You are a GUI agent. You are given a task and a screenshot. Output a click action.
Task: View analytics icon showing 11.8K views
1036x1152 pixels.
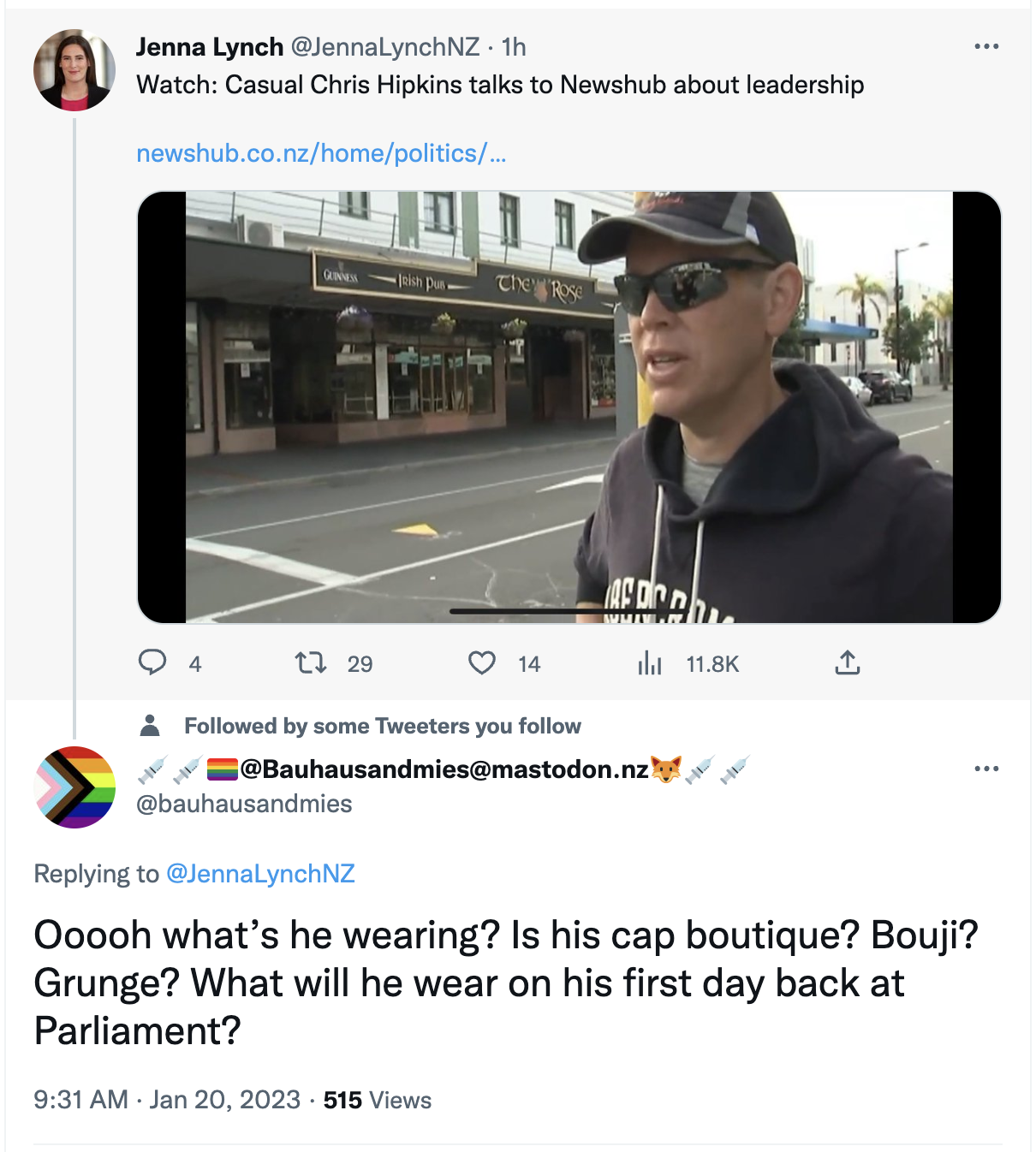tap(650, 662)
